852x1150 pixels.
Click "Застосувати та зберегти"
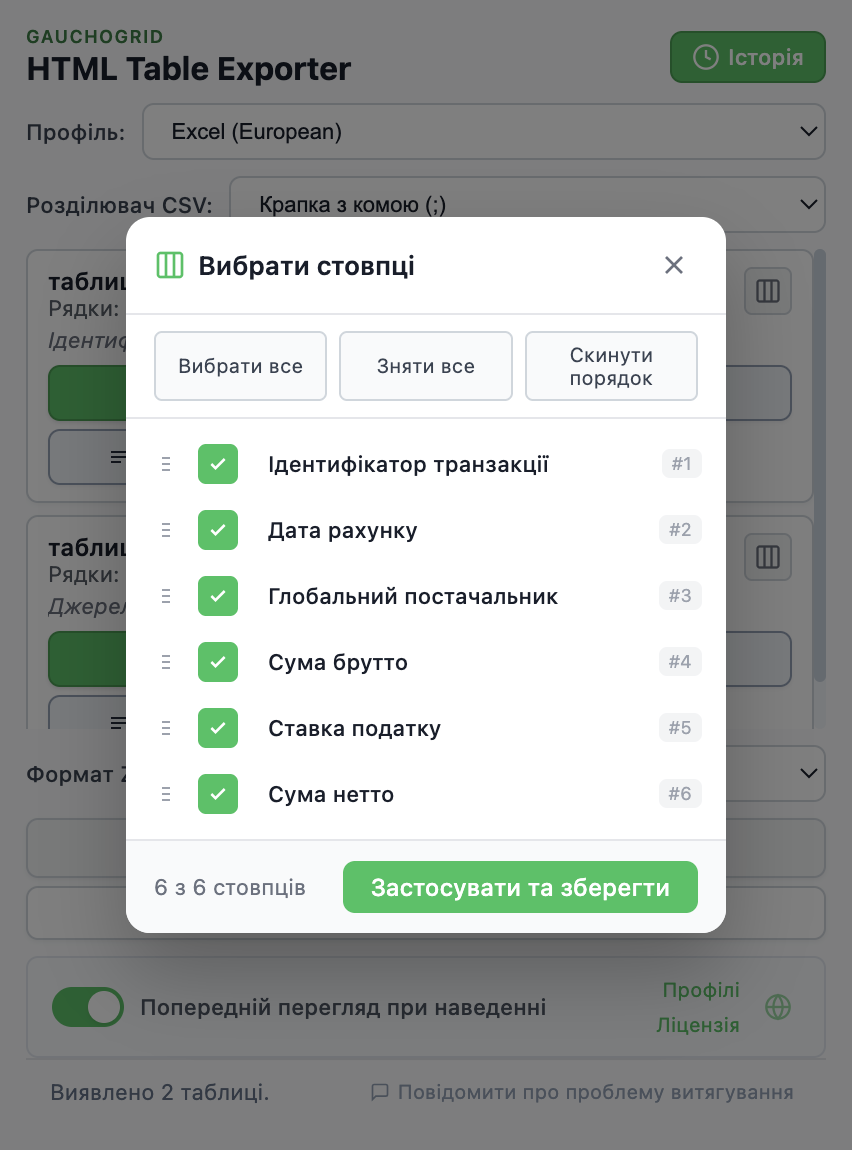520,887
